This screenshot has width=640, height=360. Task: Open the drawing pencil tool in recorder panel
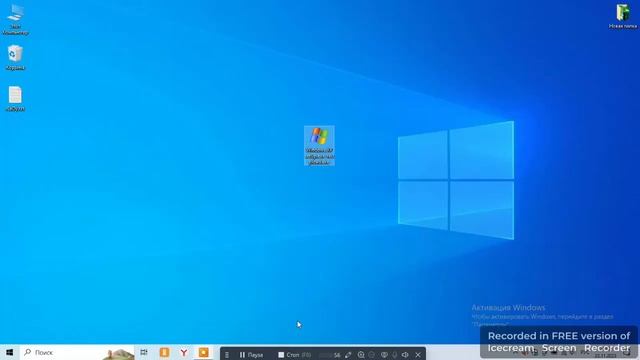(x=348, y=355)
